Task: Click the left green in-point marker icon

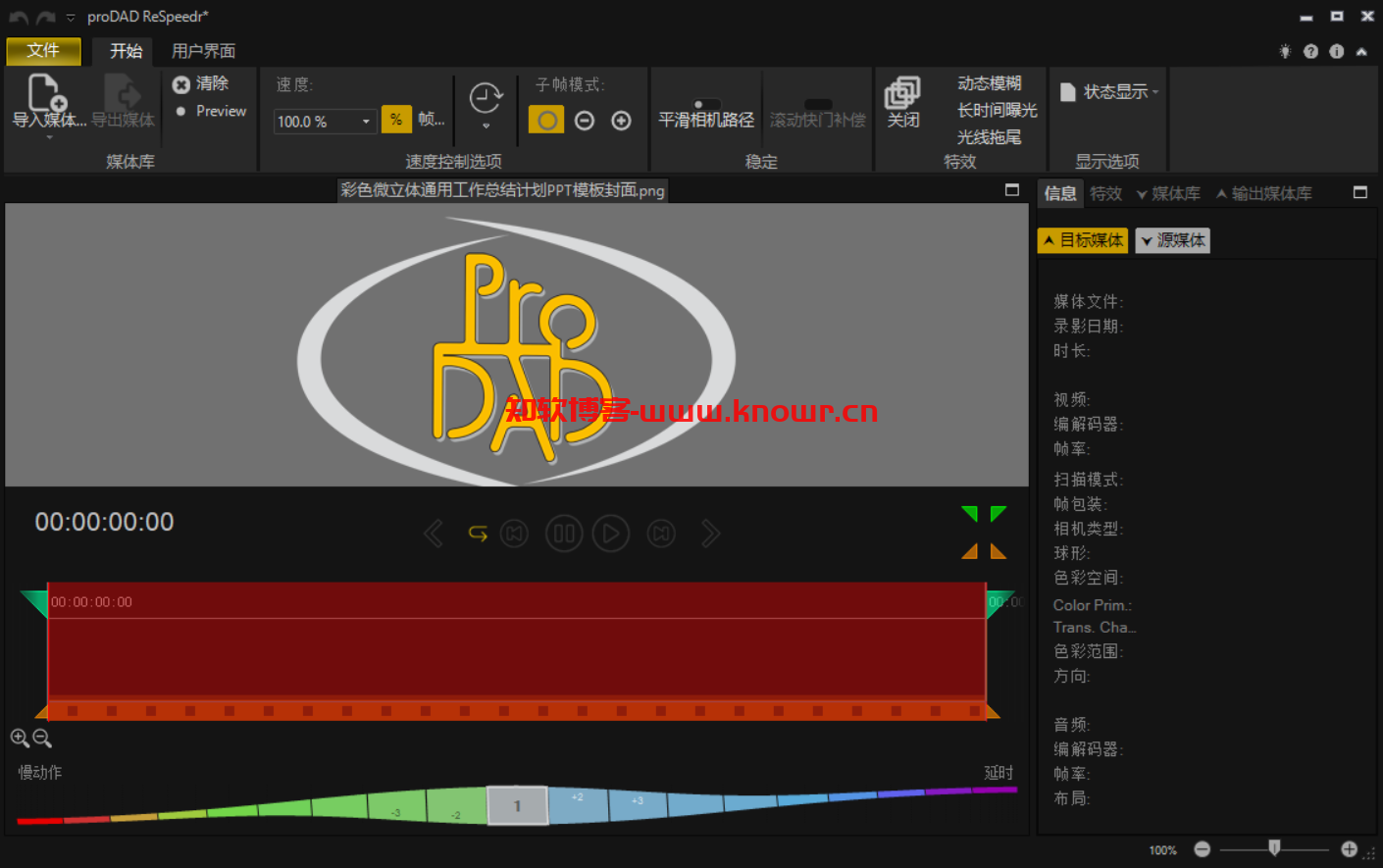Action: [x=970, y=514]
